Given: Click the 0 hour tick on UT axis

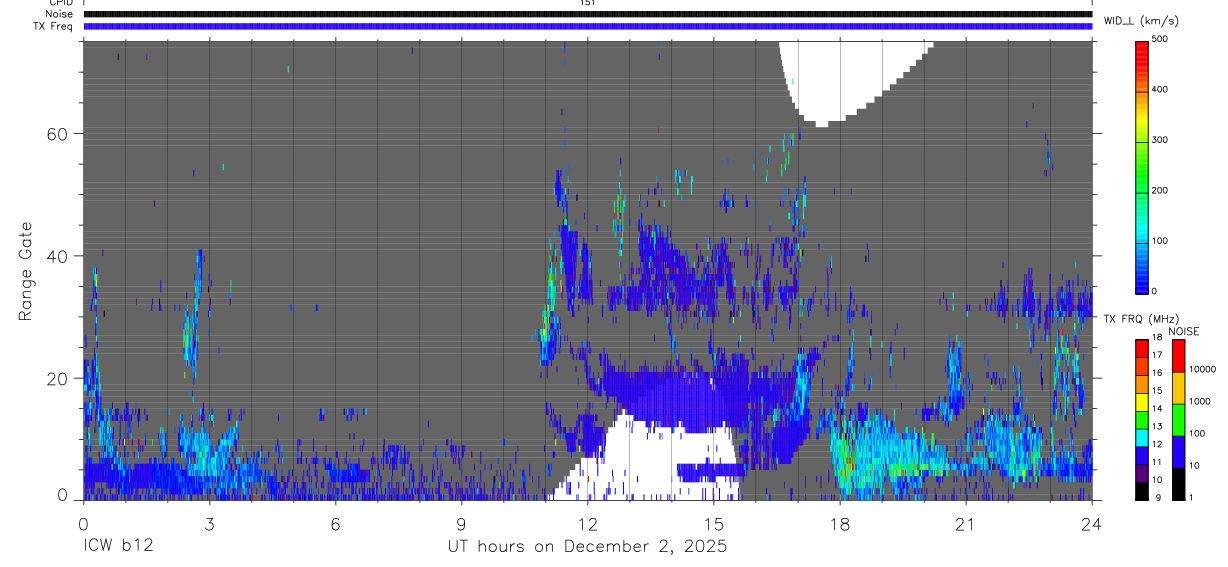Looking at the screenshot, I should [83, 524].
